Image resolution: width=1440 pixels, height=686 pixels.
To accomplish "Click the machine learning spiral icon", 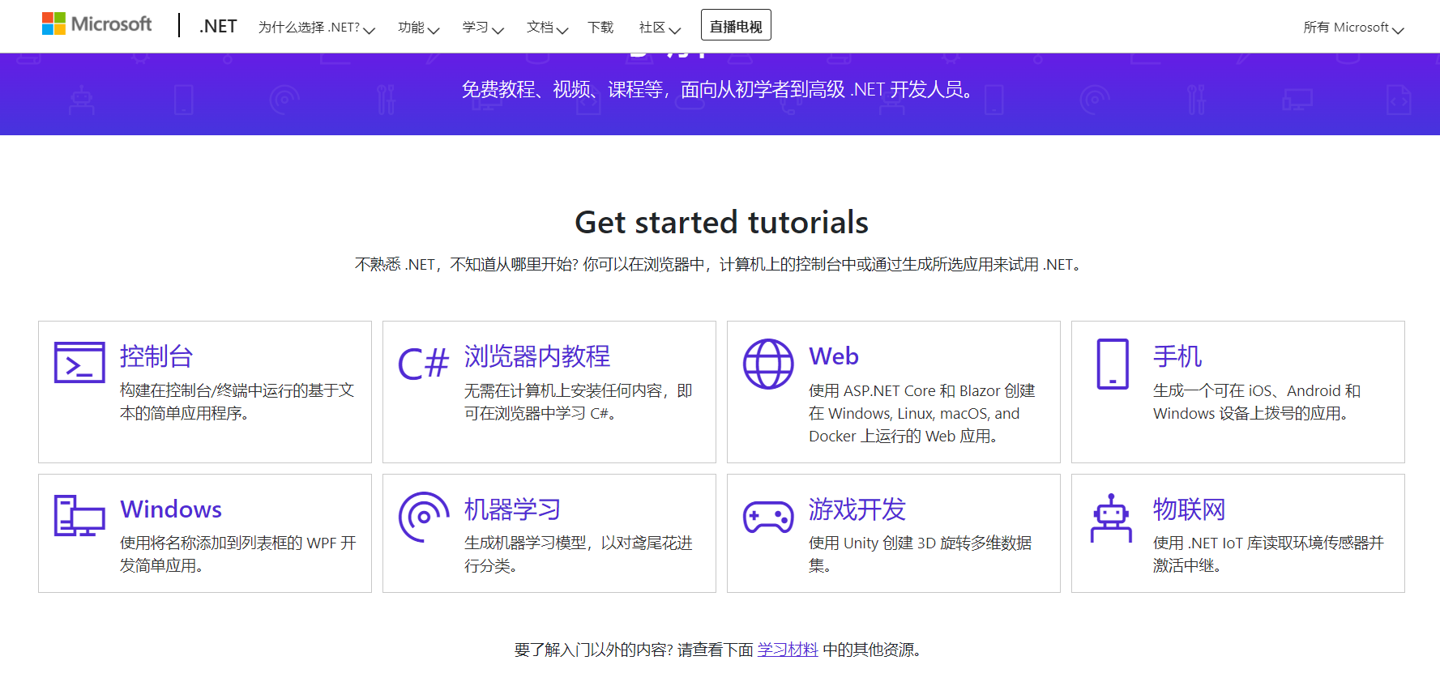I will (423, 516).
